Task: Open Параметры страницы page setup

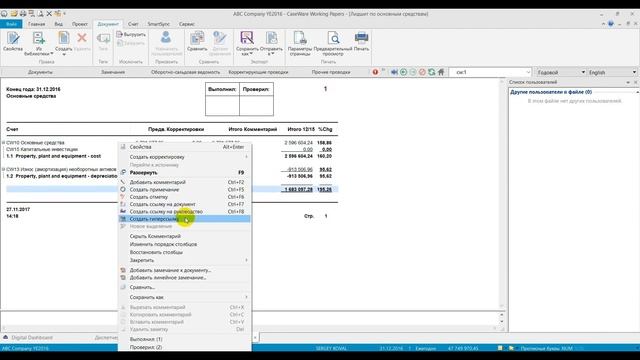Action: coord(300,44)
